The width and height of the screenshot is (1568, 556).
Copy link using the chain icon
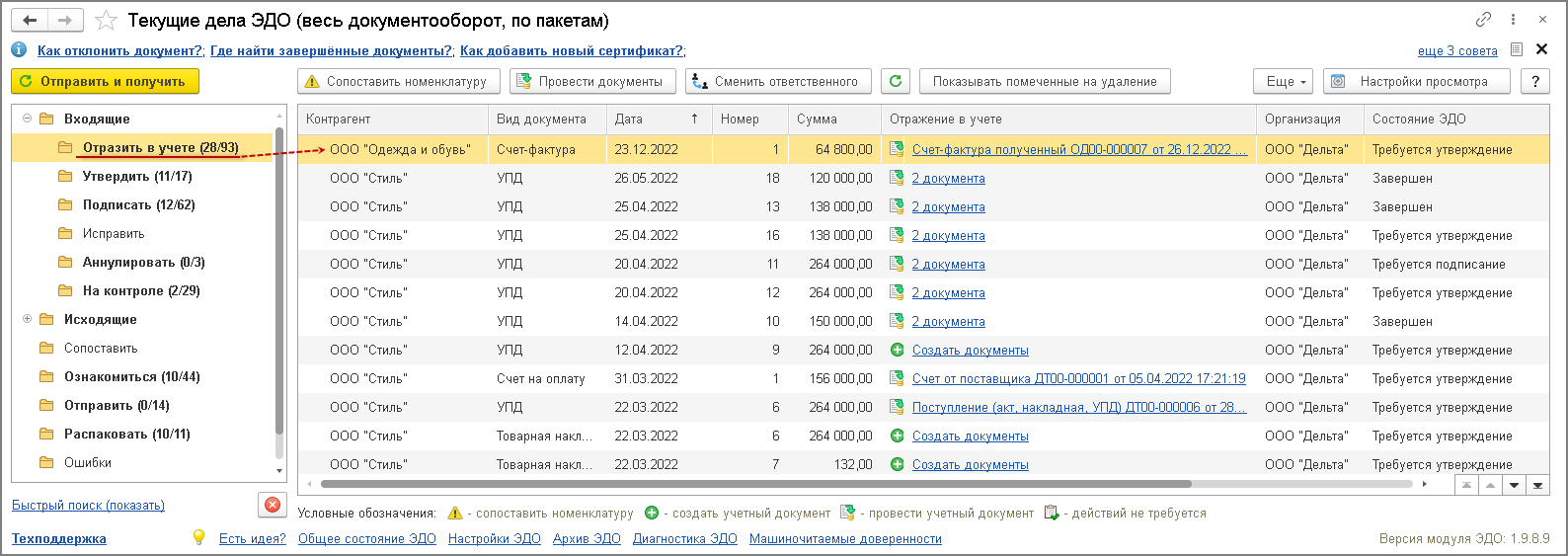pos(1483,20)
